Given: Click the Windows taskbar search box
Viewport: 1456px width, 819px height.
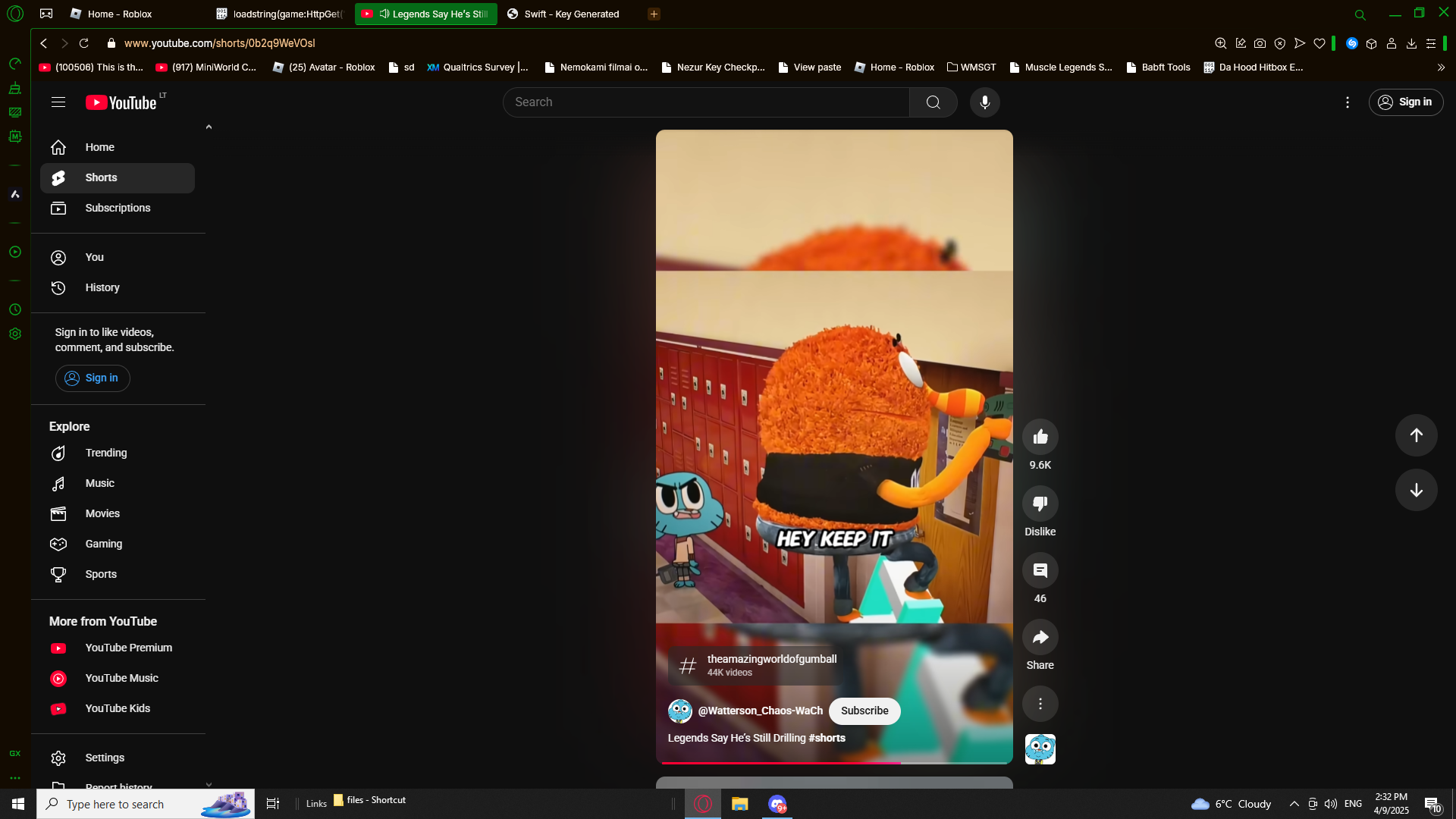Looking at the screenshot, I should tap(146, 804).
